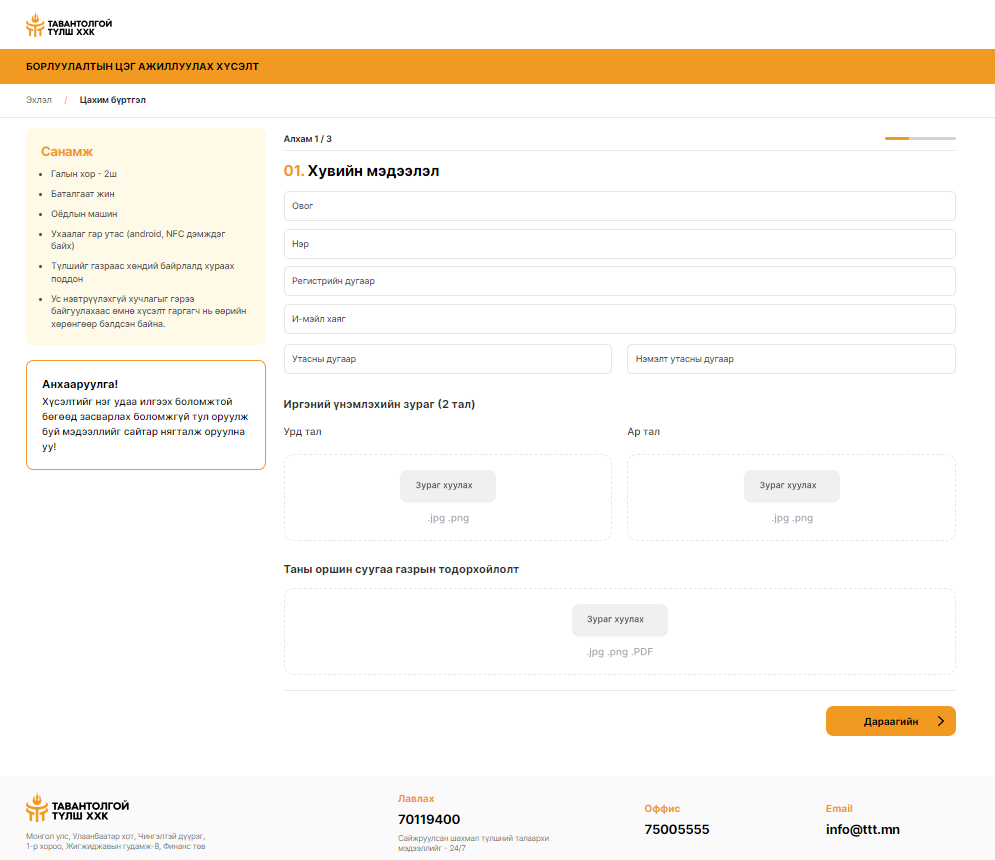Viewport: 995px width, 860px height.
Task: Focus the Овог input field
Action: (x=619, y=206)
